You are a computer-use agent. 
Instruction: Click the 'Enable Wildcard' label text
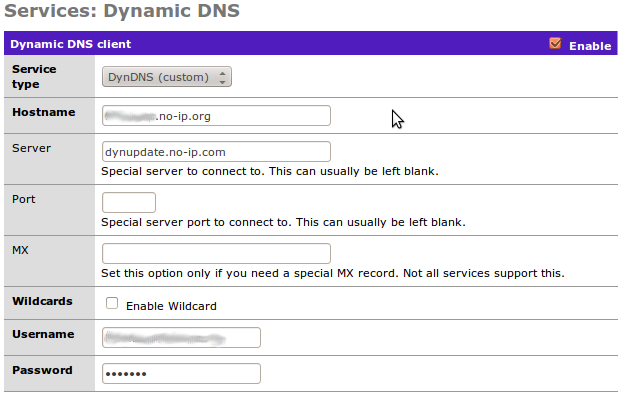(x=171, y=306)
